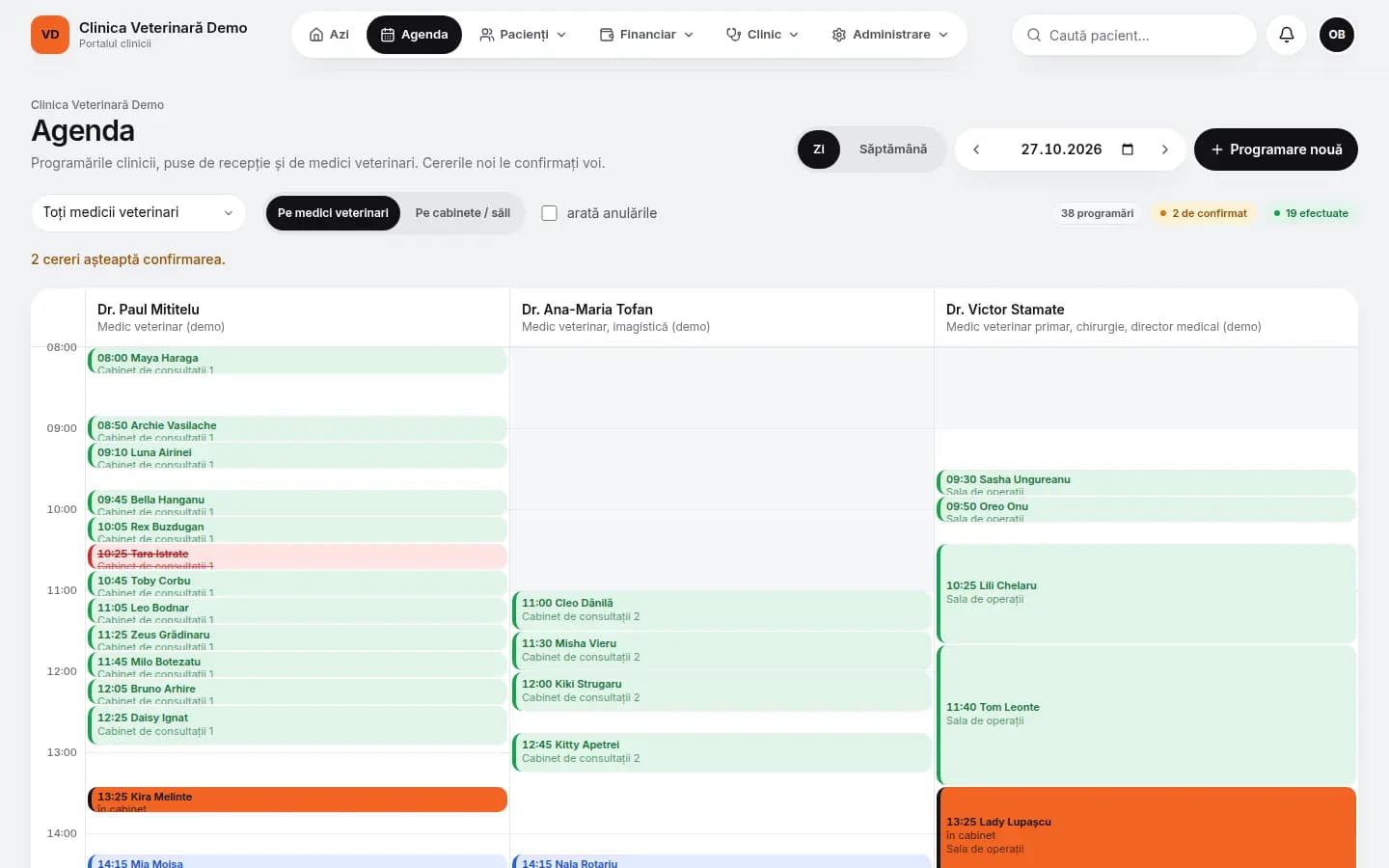Image resolution: width=1389 pixels, height=868 pixels.
Task: Open the notifications bell
Action: [x=1287, y=35]
